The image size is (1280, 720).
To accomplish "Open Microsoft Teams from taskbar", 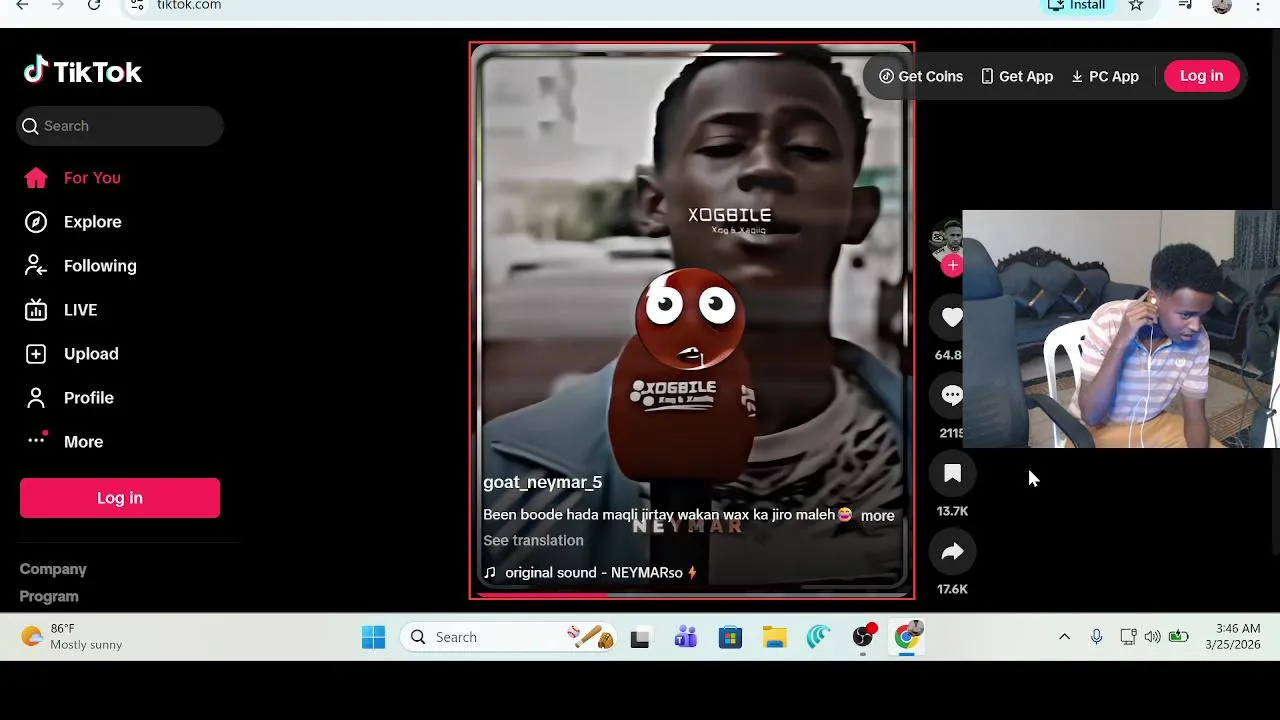I will click(685, 637).
